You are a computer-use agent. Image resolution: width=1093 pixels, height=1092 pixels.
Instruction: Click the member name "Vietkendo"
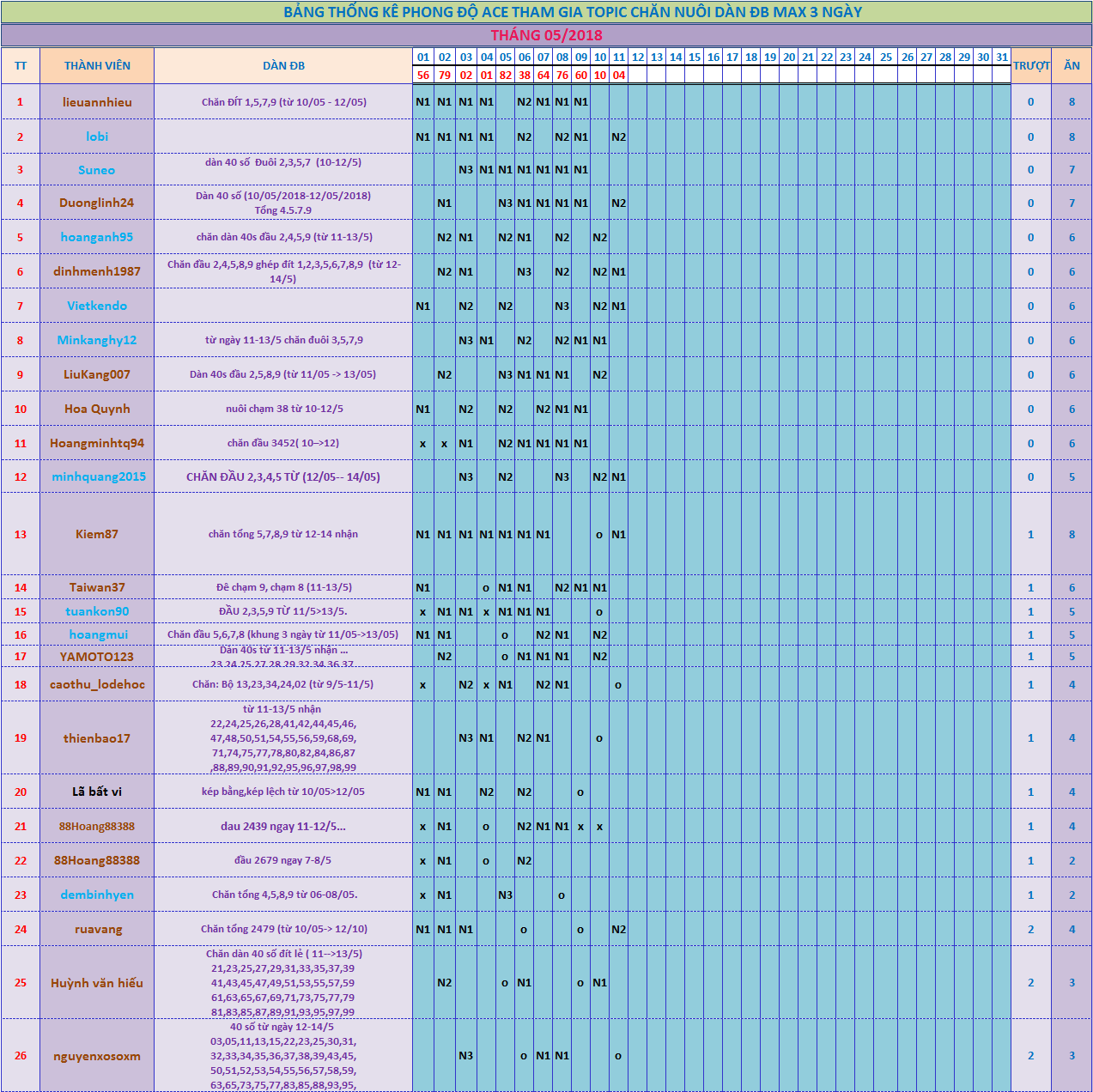97,306
